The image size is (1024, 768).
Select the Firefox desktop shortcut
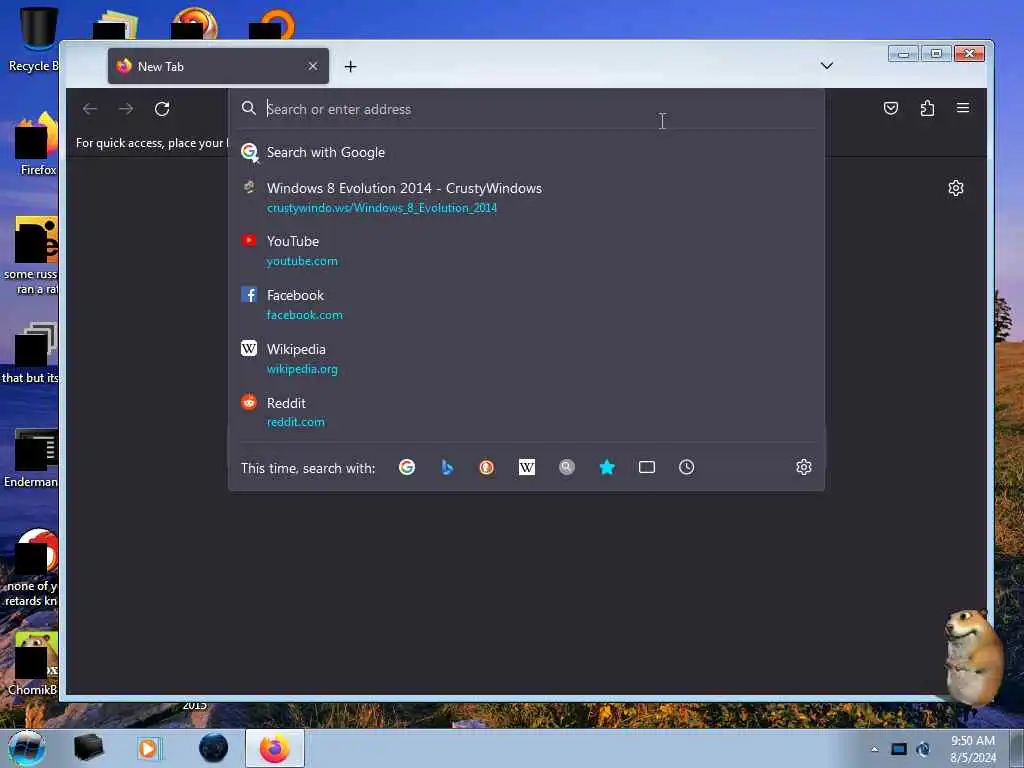pos(36,144)
